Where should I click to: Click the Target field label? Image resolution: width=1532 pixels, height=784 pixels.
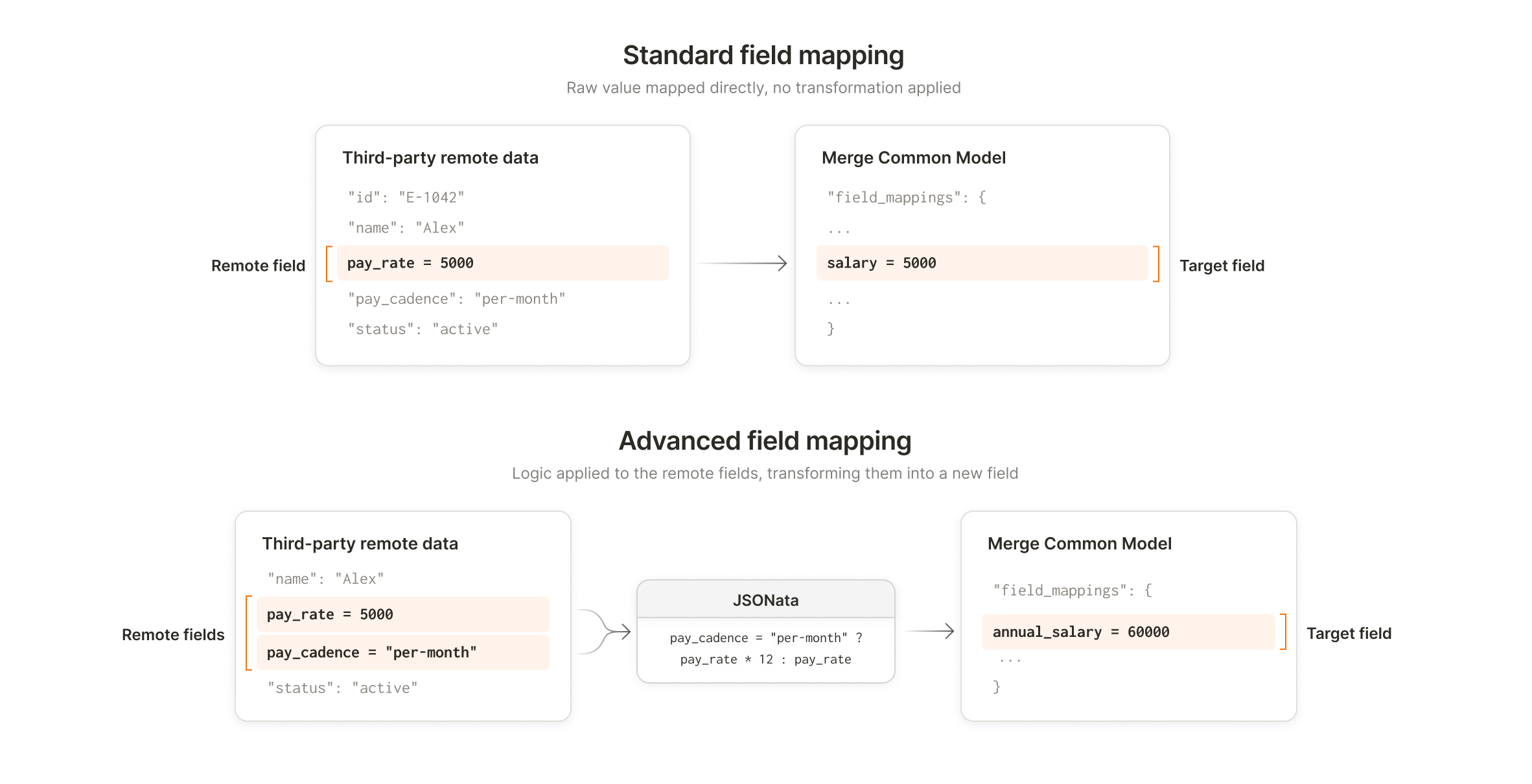coord(1222,265)
